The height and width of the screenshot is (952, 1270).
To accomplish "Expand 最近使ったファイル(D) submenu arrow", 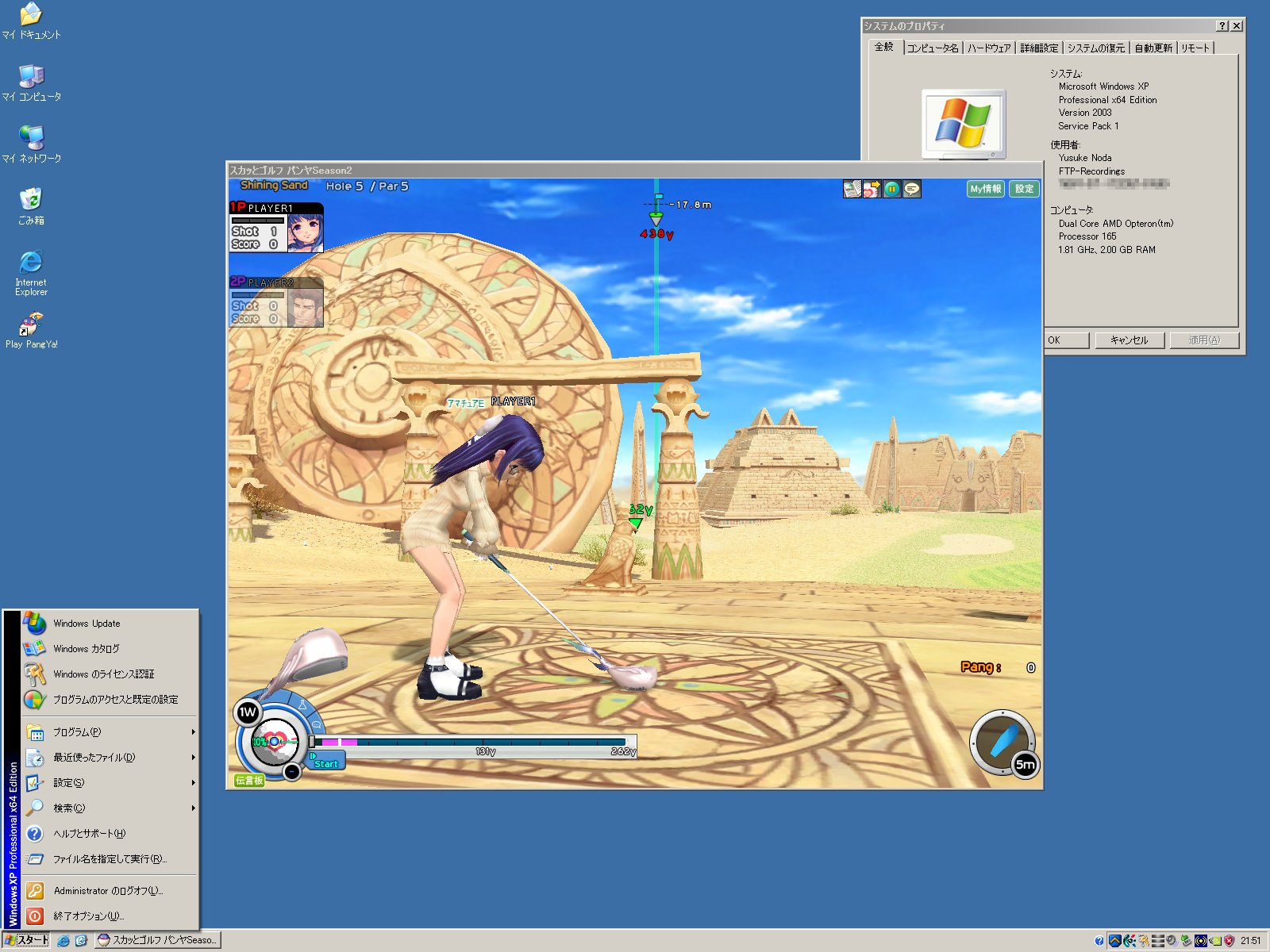I will click(x=193, y=758).
